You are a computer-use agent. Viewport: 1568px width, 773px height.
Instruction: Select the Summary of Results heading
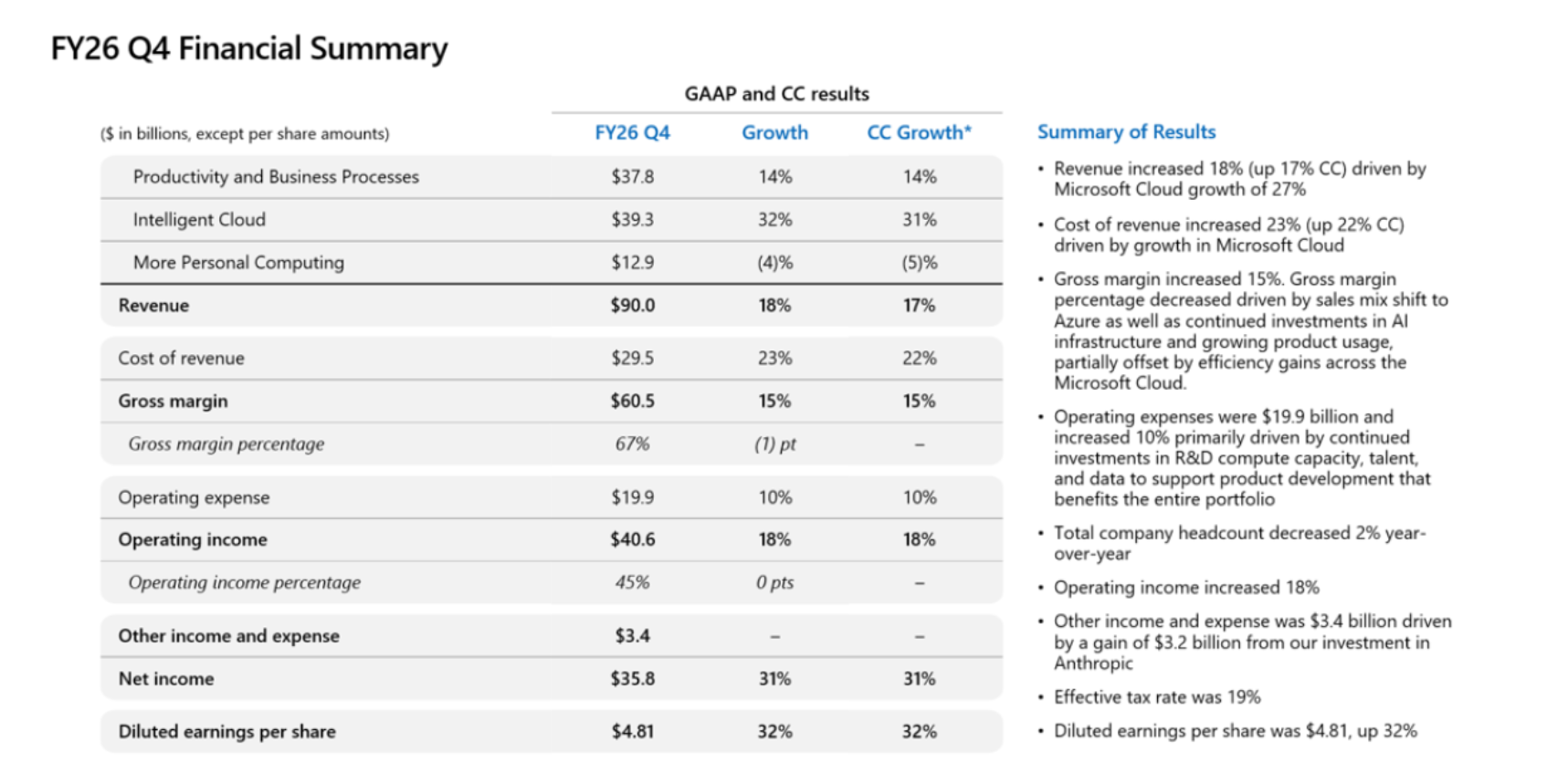pyautogui.click(x=1126, y=132)
